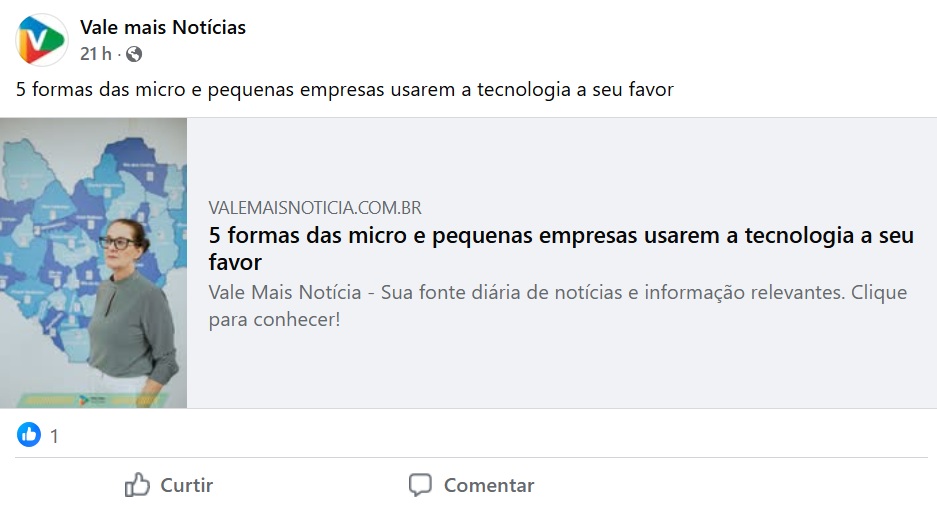Click the blue like reaction icon

tap(29, 435)
